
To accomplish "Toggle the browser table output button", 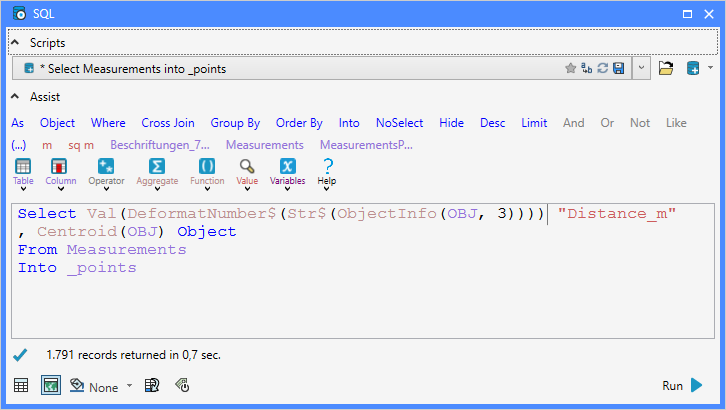I will 21,385.
